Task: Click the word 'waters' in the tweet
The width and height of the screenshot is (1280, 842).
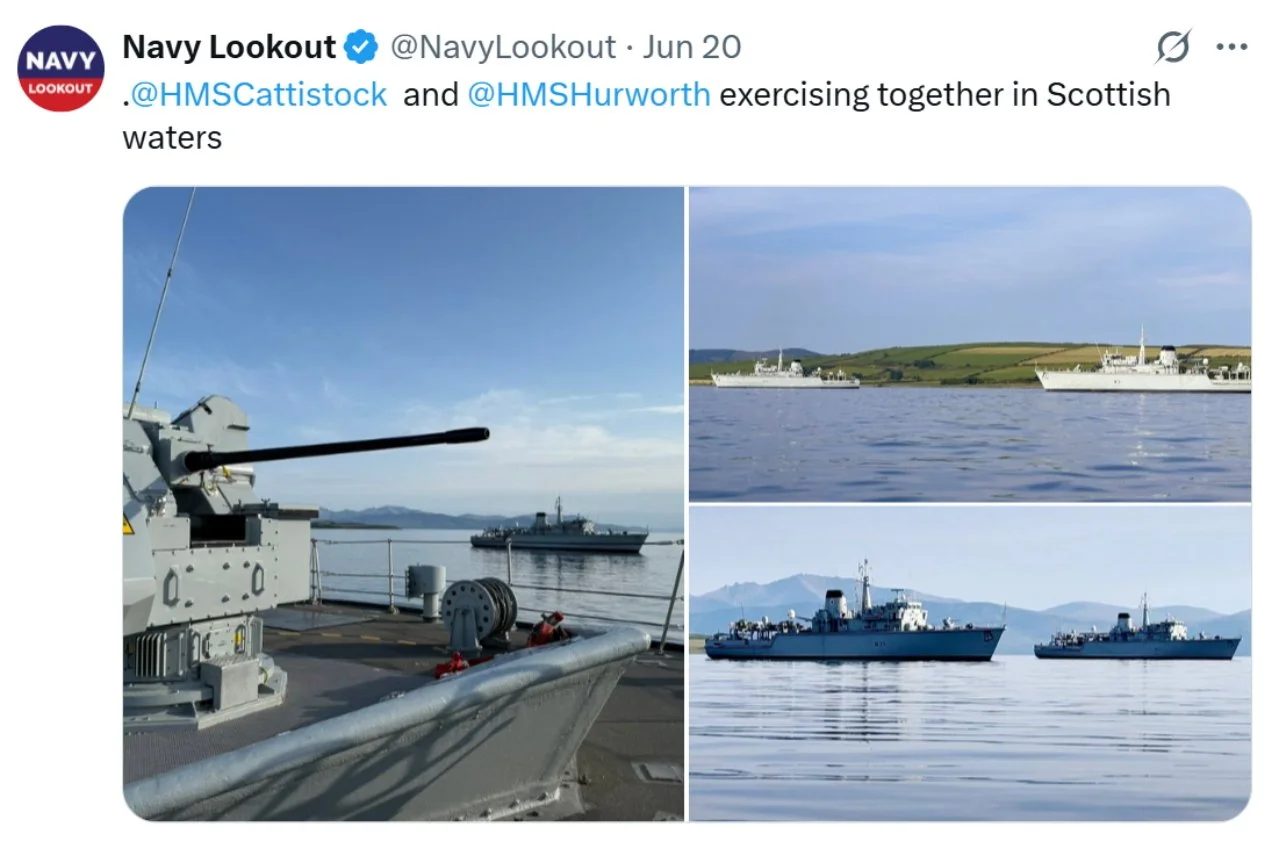Action: pyautogui.click(x=172, y=137)
